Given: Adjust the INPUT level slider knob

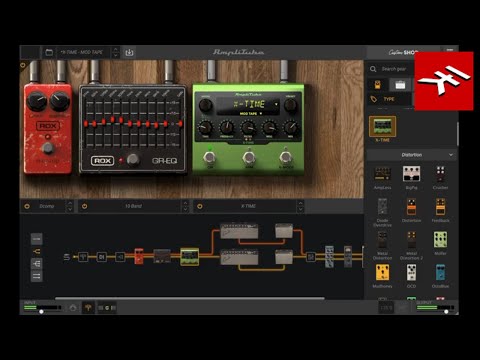Looking at the screenshot, I should pyautogui.click(x=41, y=312).
